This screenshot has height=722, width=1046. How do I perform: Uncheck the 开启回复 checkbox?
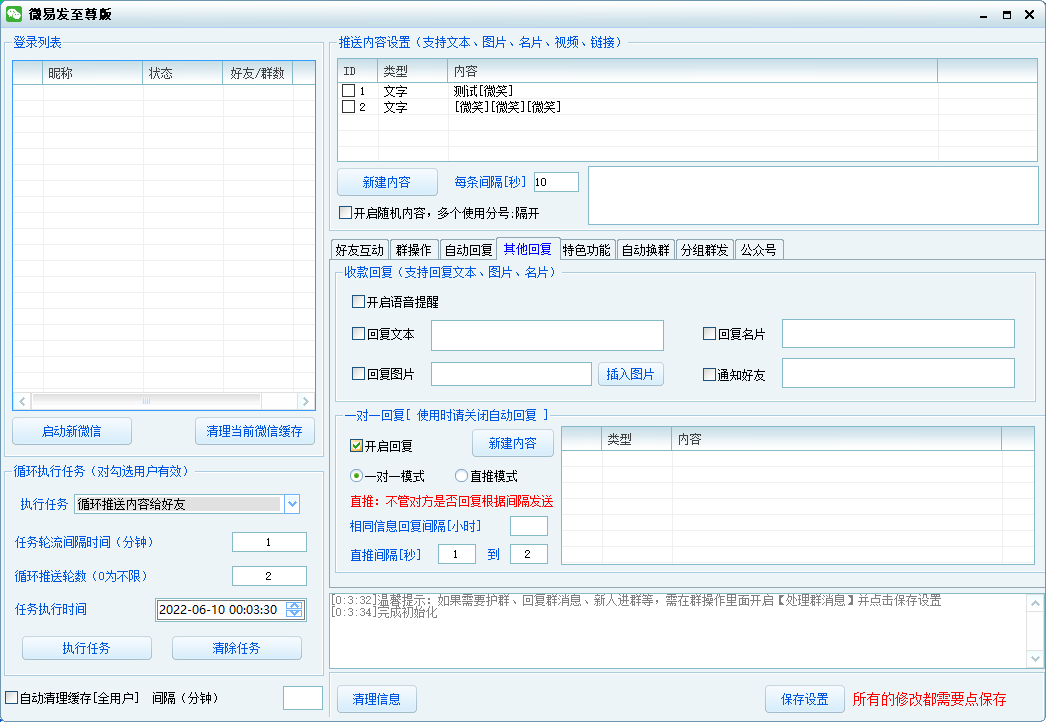coord(356,445)
